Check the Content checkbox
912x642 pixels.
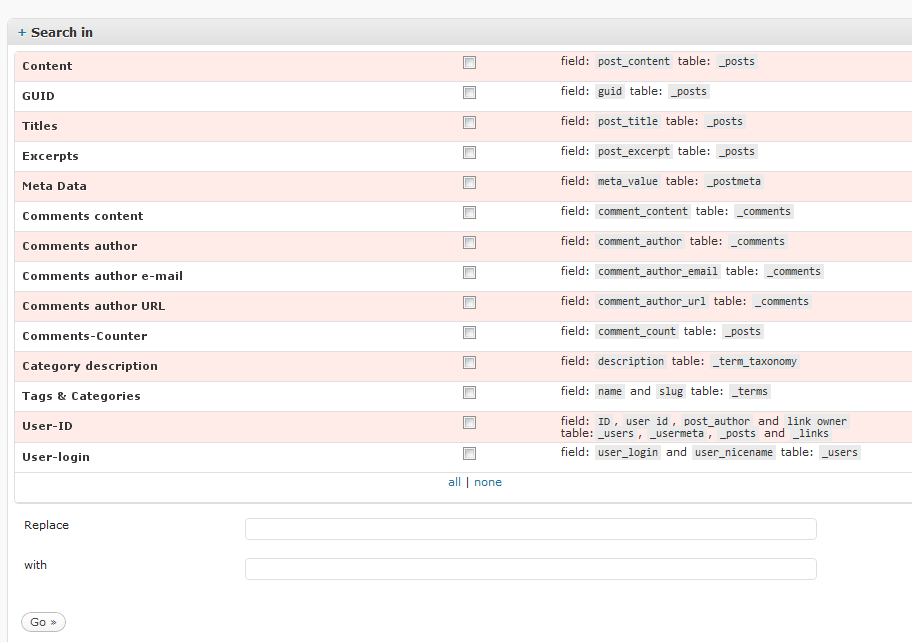(469, 62)
